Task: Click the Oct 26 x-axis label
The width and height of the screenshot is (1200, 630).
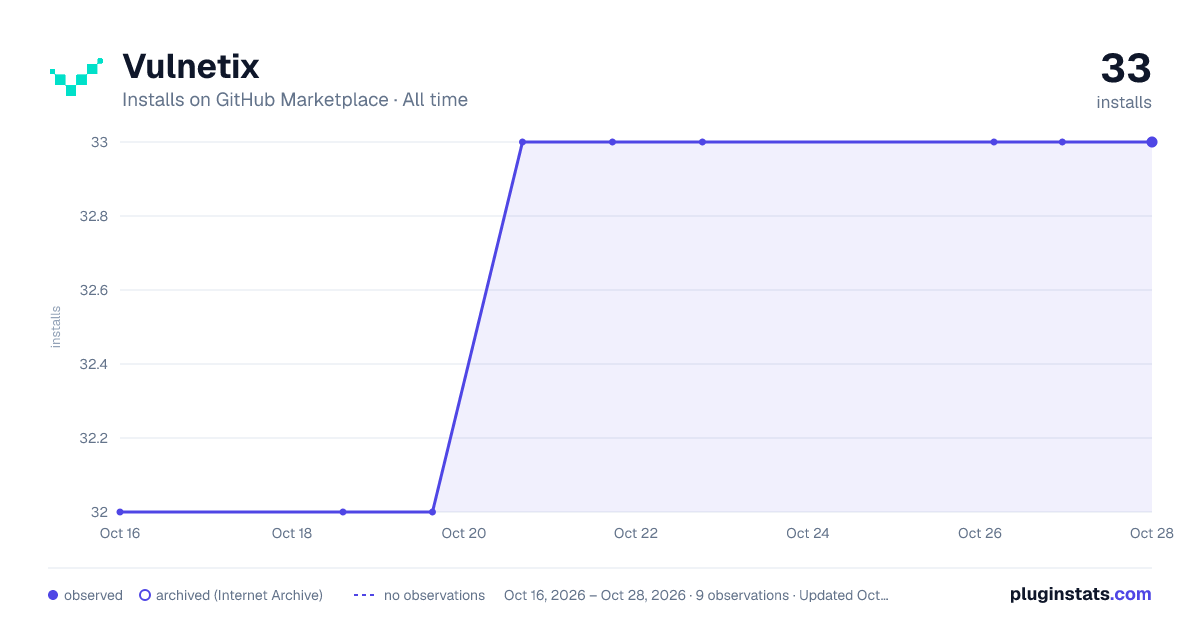Action: click(x=980, y=533)
